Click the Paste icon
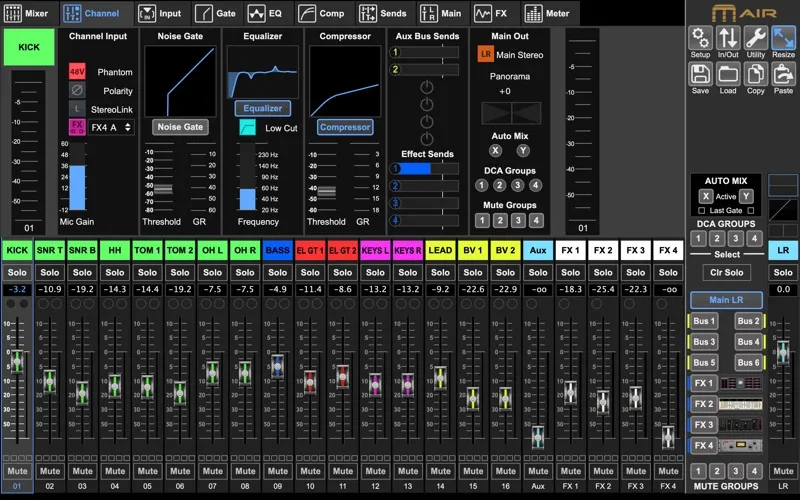This screenshot has width=800, height=500. (x=783, y=74)
